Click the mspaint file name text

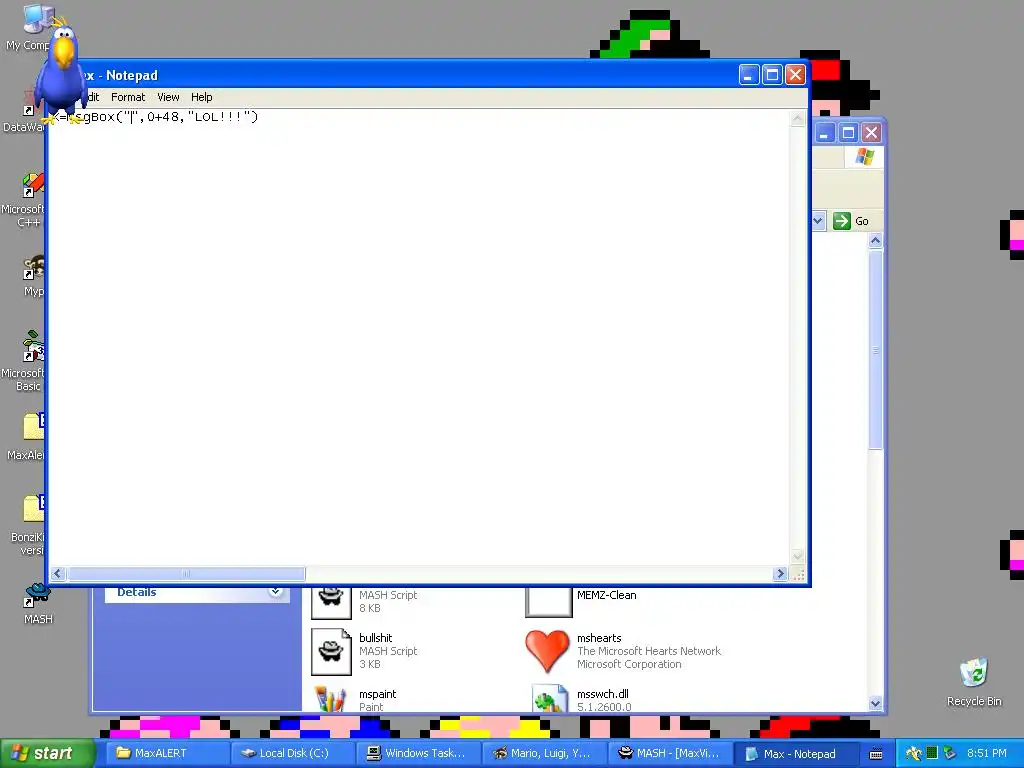[377, 694]
